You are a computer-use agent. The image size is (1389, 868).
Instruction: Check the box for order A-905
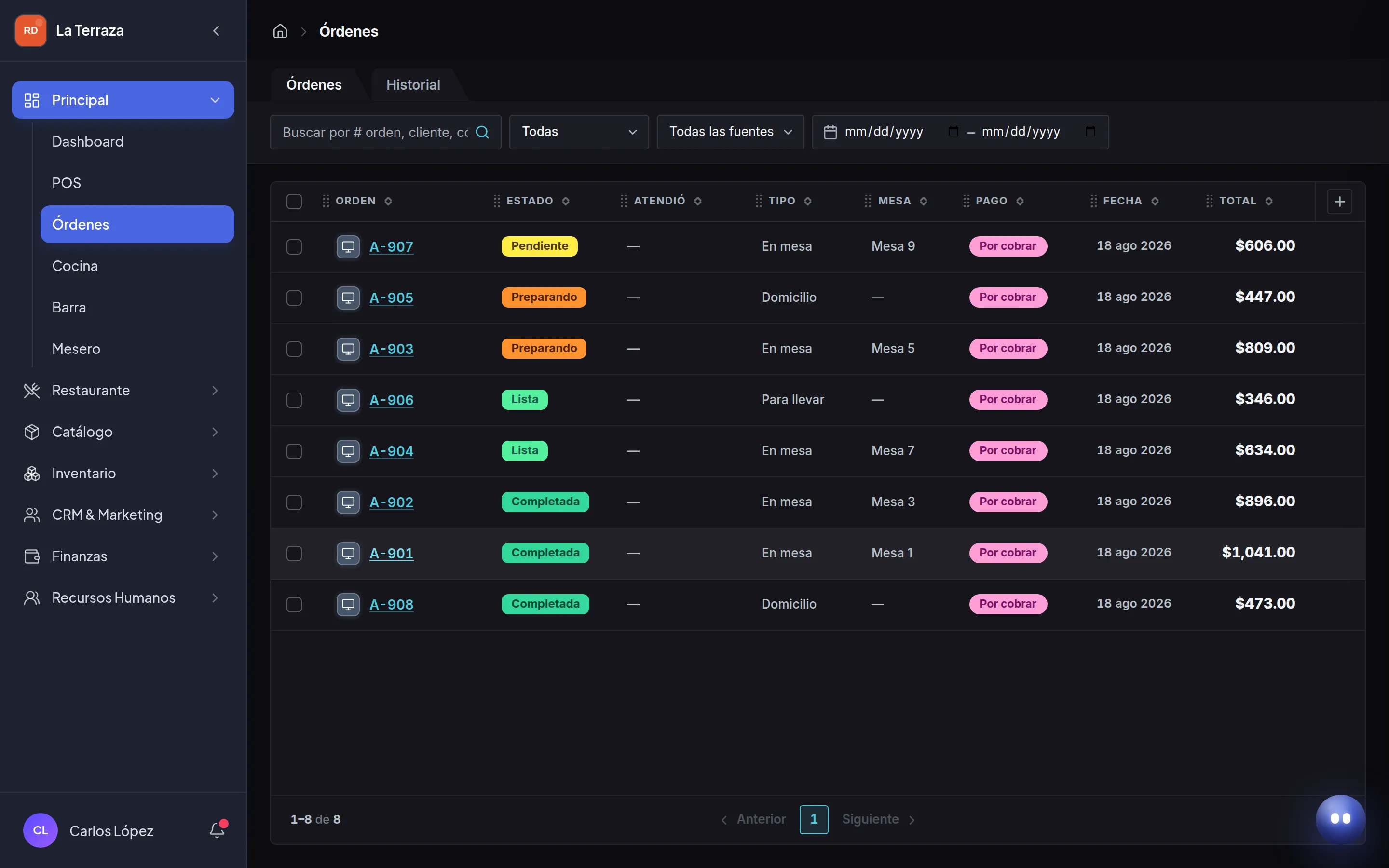coord(294,298)
